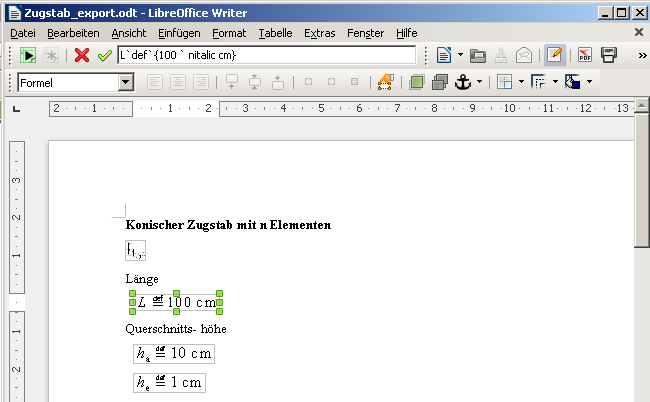Open the anchor type dropdown arrow
Screen dimensions: 650x402
[x=480, y=82]
